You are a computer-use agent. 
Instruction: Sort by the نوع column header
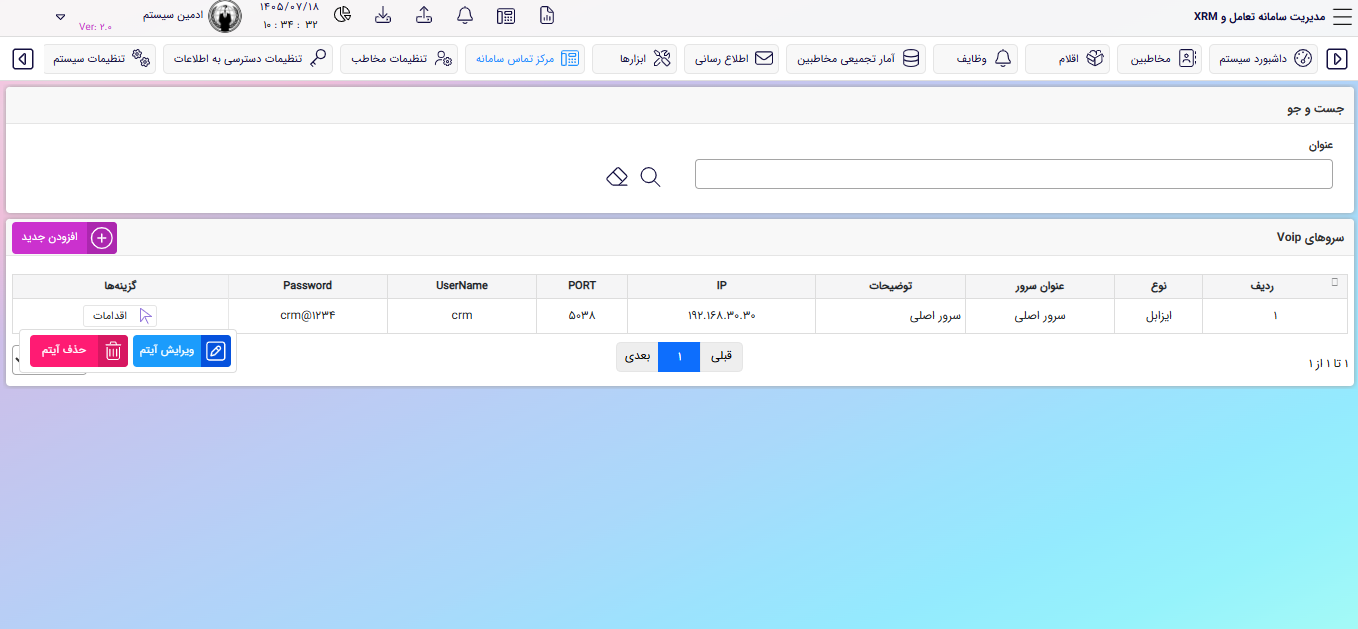[x=1159, y=286]
